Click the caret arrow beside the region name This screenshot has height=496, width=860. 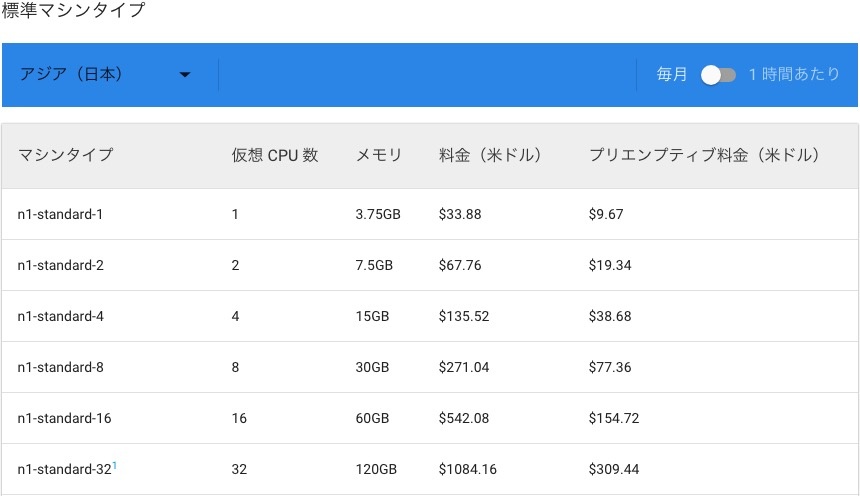coord(185,75)
